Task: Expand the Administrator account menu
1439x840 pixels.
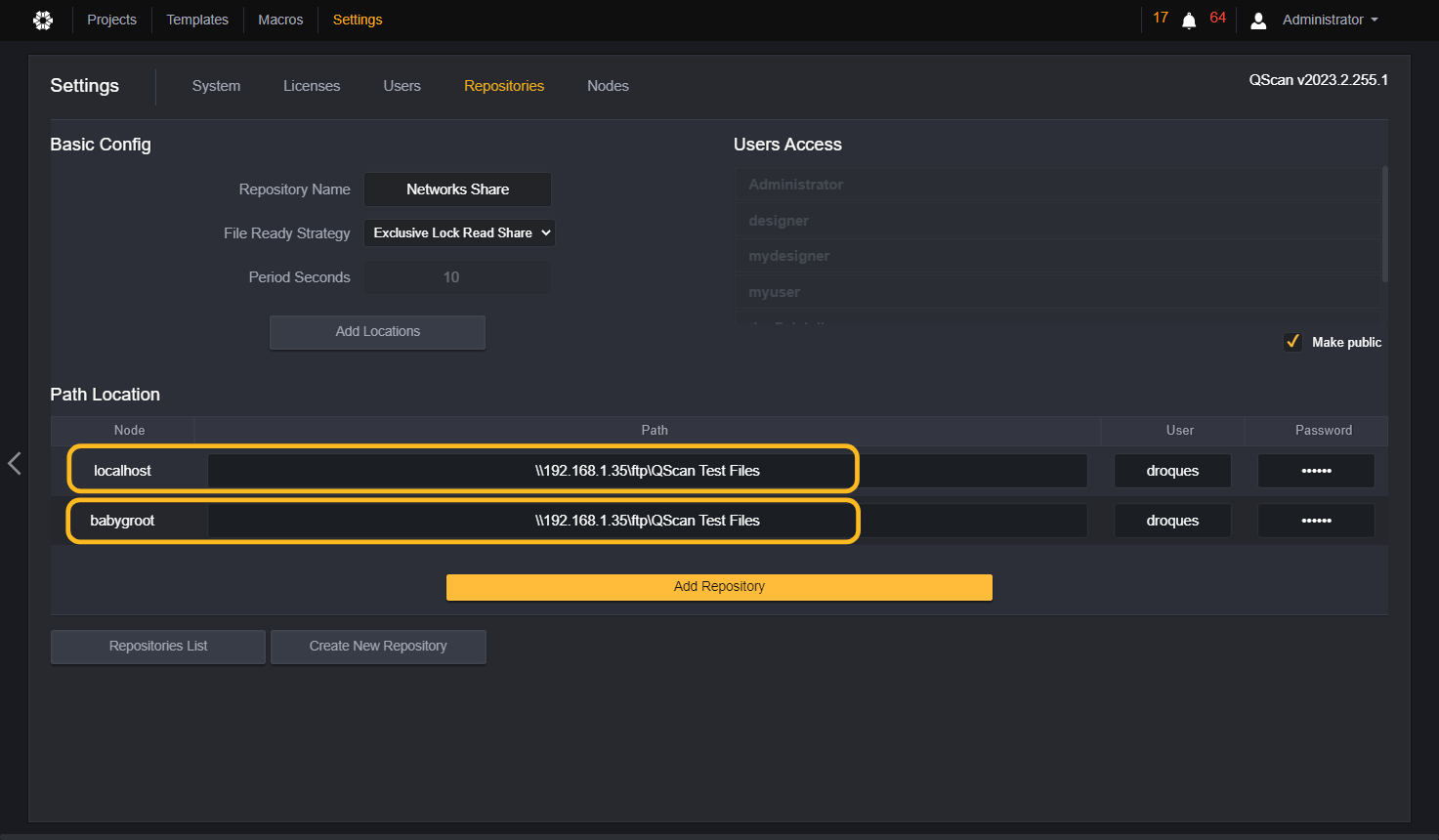Action: [1330, 20]
